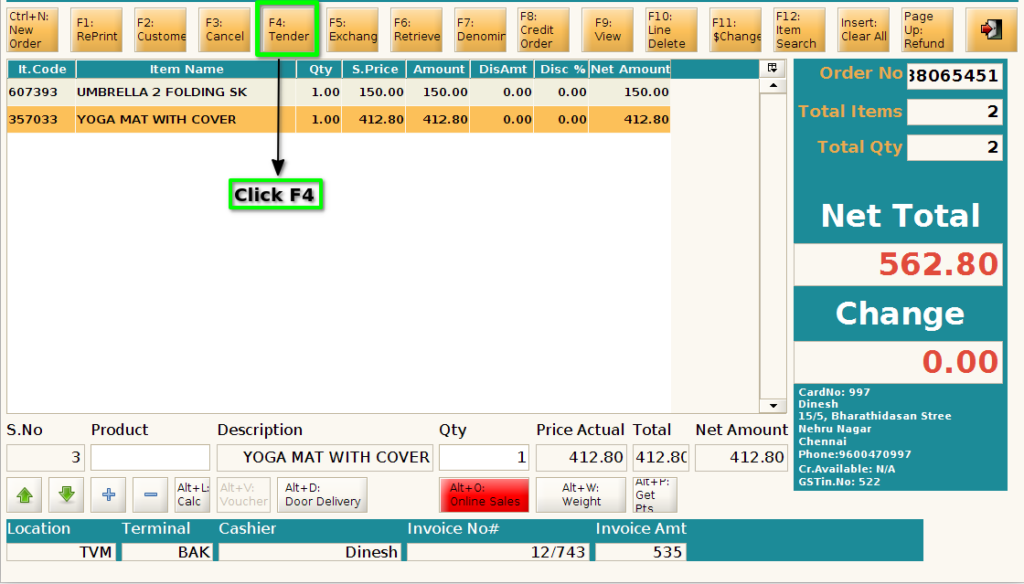The image size is (1024, 584).
Task: Click the bottom Net Amount field
Action: (x=741, y=457)
